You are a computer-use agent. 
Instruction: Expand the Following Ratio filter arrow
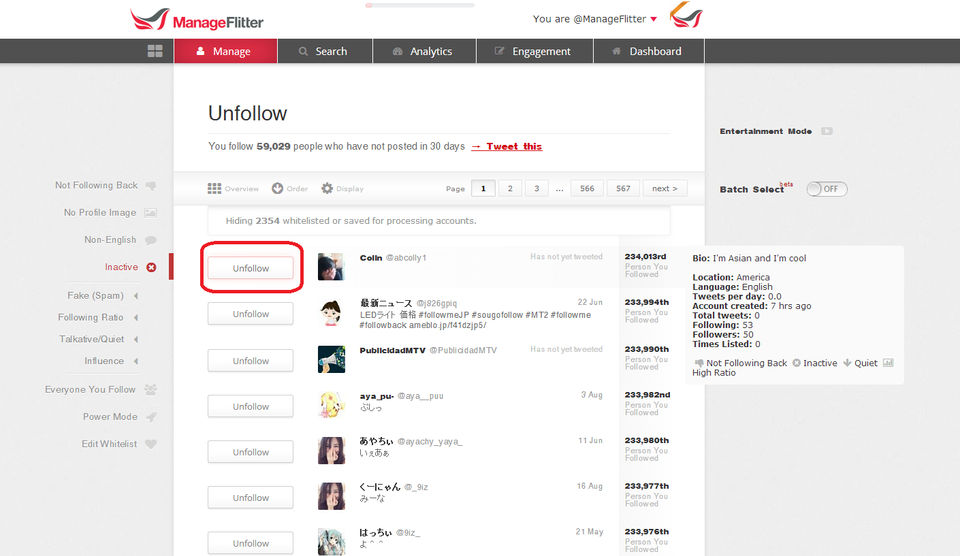[x=136, y=317]
